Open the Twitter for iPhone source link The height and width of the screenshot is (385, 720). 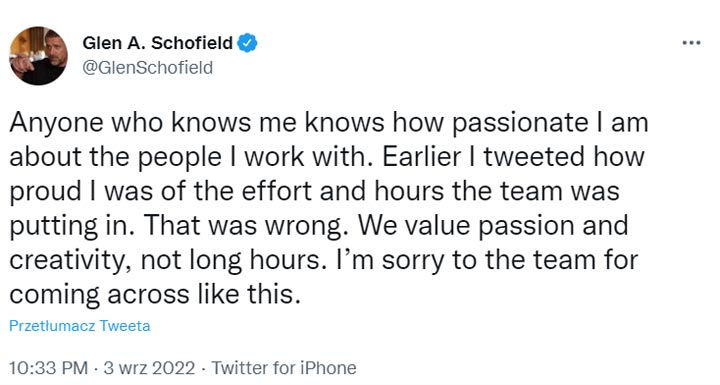click(284, 368)
